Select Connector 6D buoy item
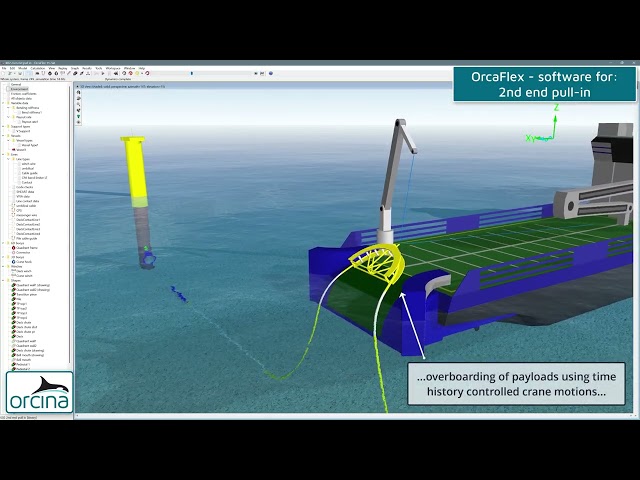This screenshot has height=480, width=640. 23,252
